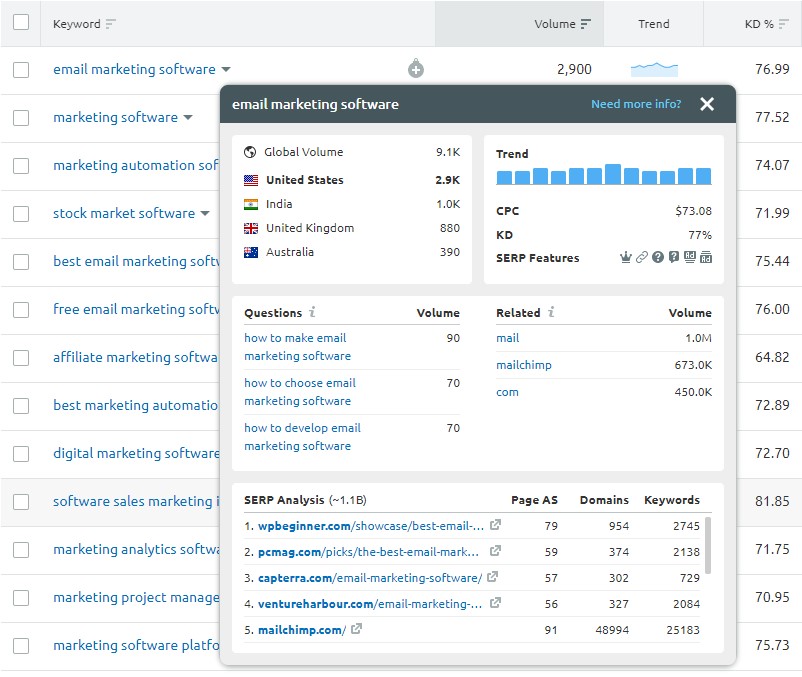Toggle the select-all checkbox in the header

click(x=21, y=22)
